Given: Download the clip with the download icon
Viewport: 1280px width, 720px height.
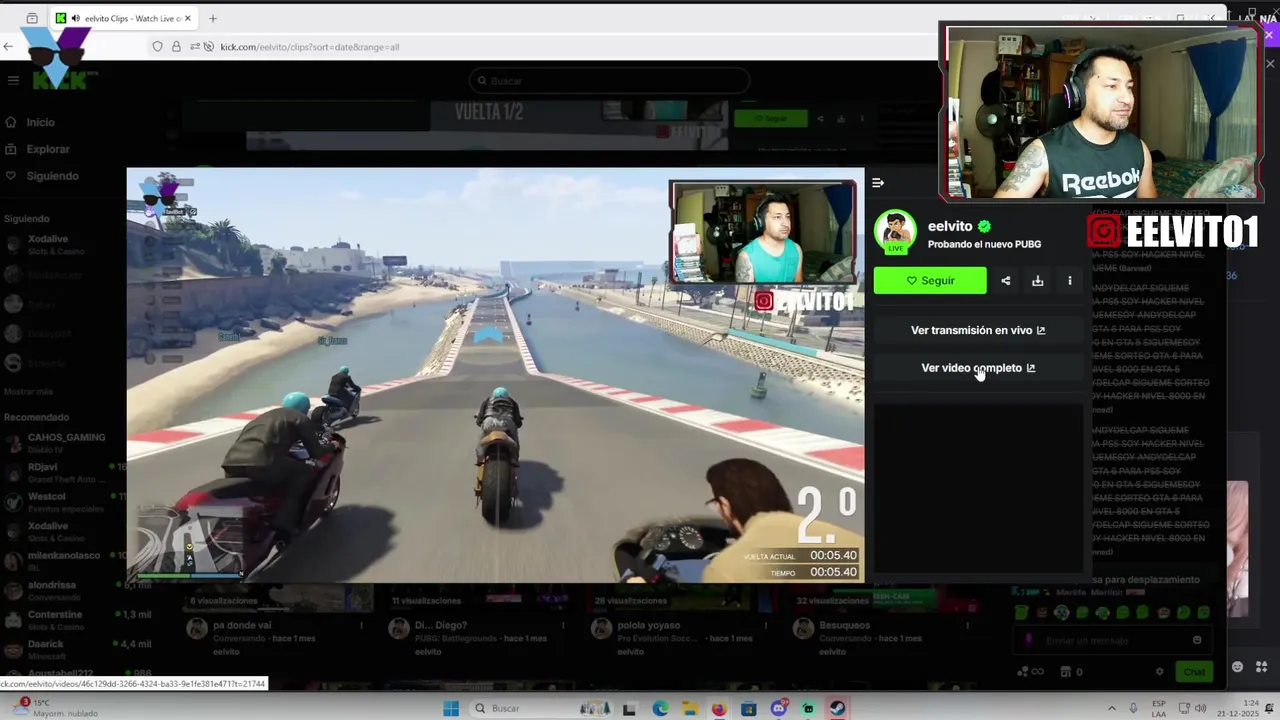Looking at the screenshot, I should pyautogui.click(x=1038, y=281).
